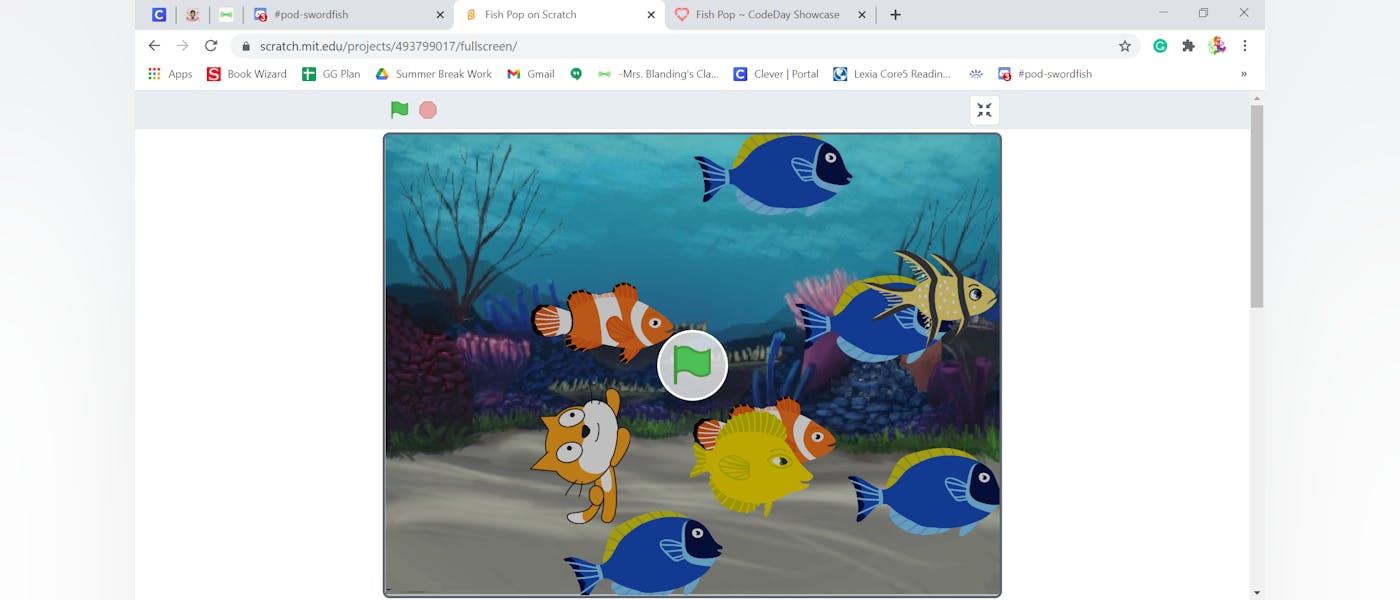Close the #pod-swordfish tab
1400x600 pixels.
coord(440,15)
